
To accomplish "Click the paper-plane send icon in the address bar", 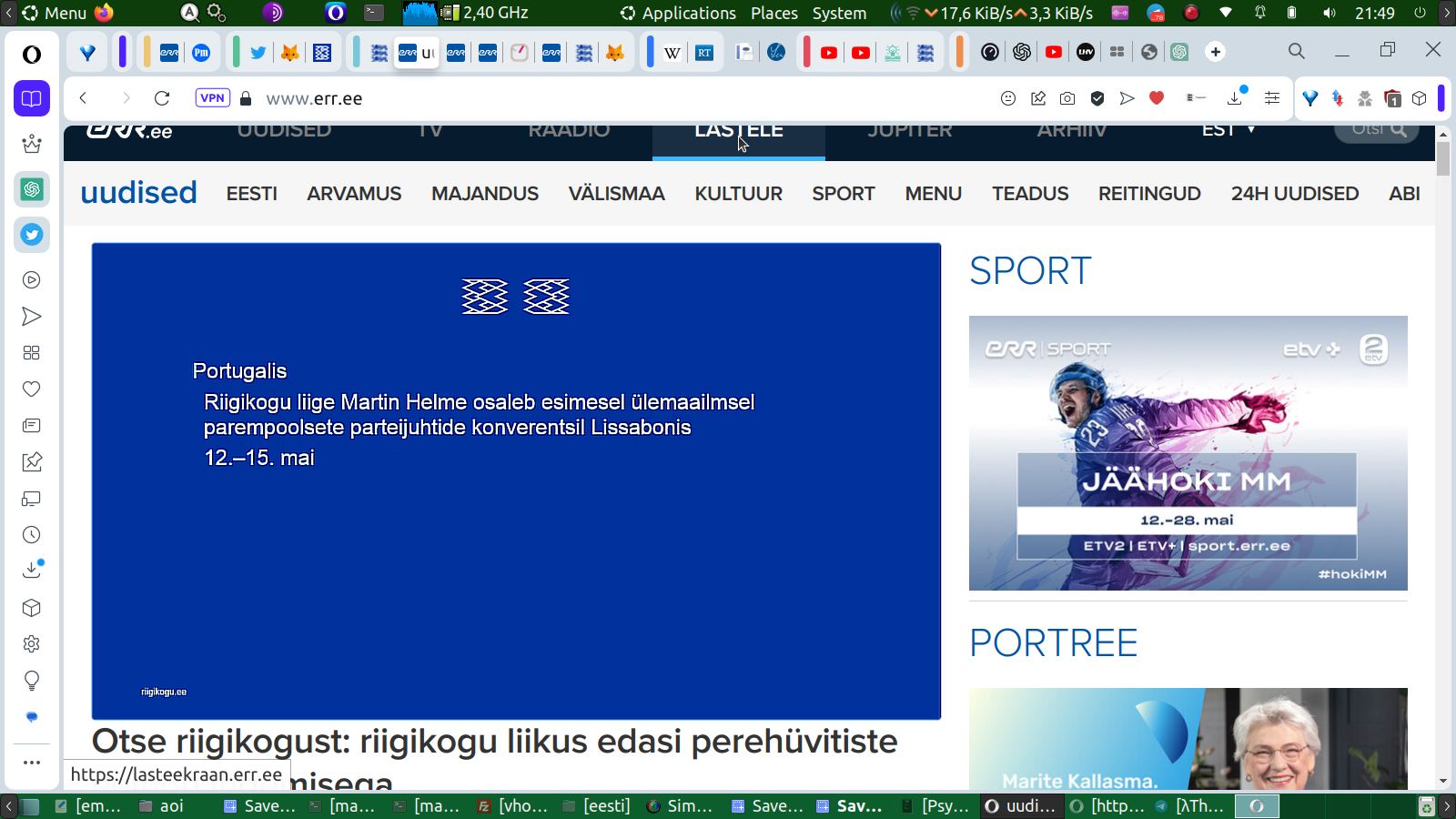I will (1127, 98).
